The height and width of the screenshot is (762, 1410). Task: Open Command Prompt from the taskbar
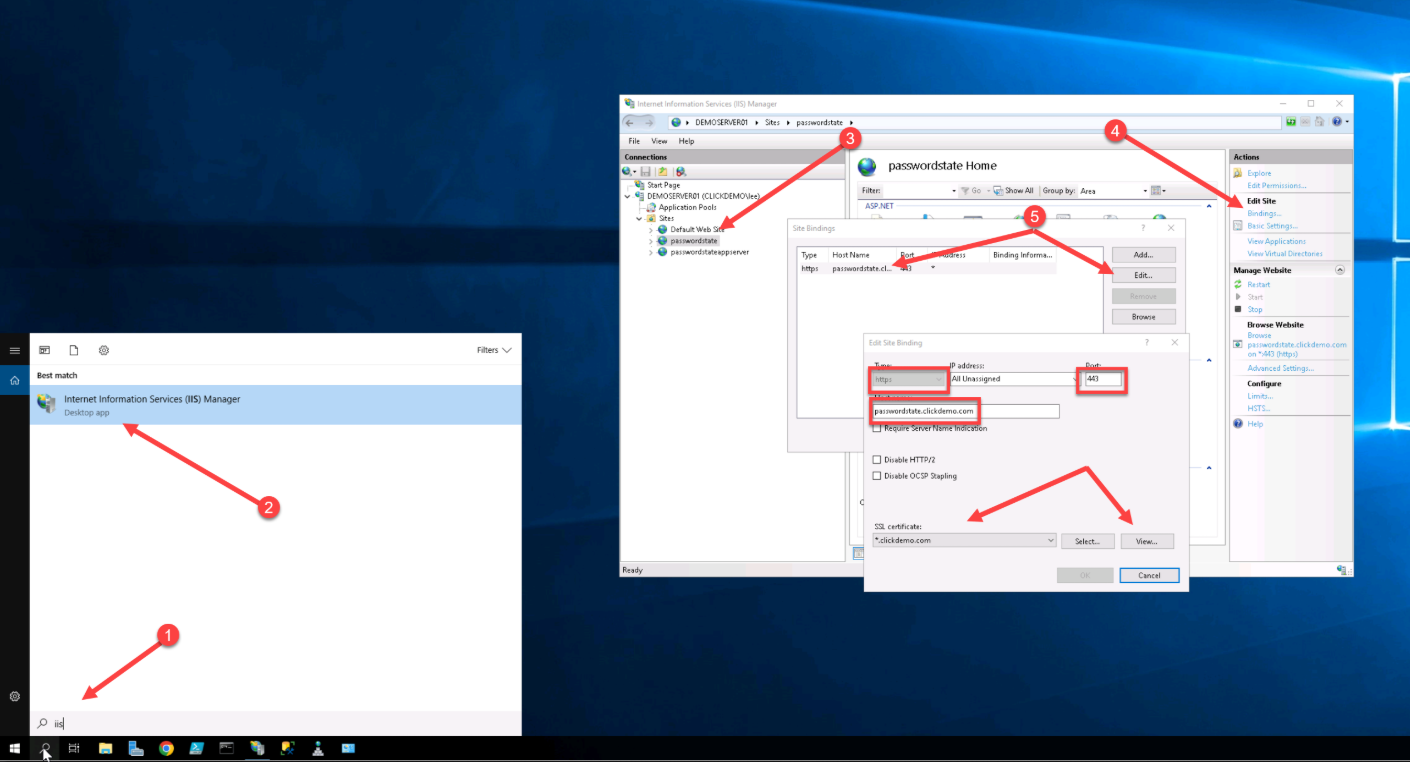(227, 748)
